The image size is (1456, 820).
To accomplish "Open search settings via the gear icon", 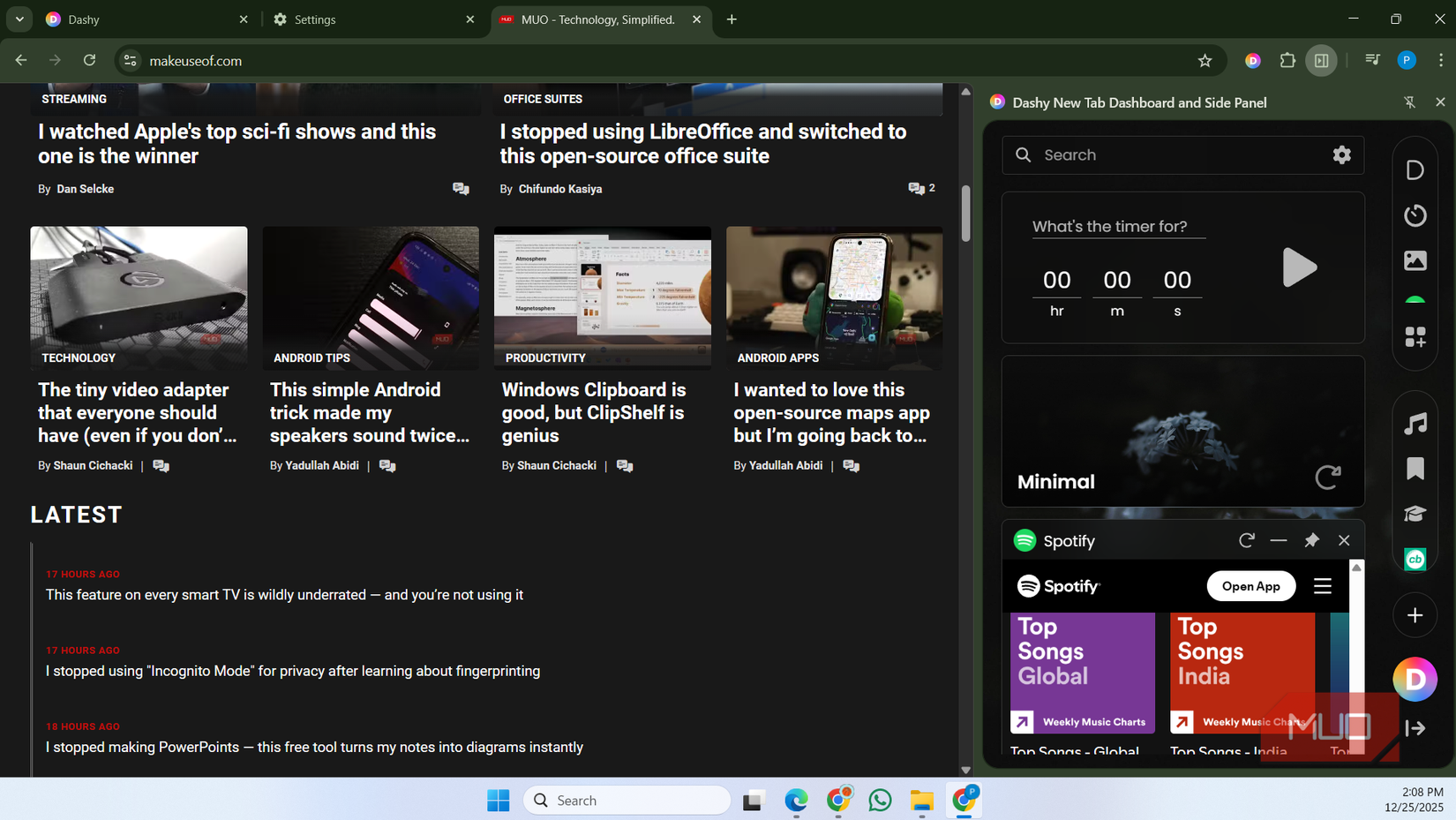I will (1342, 154).
